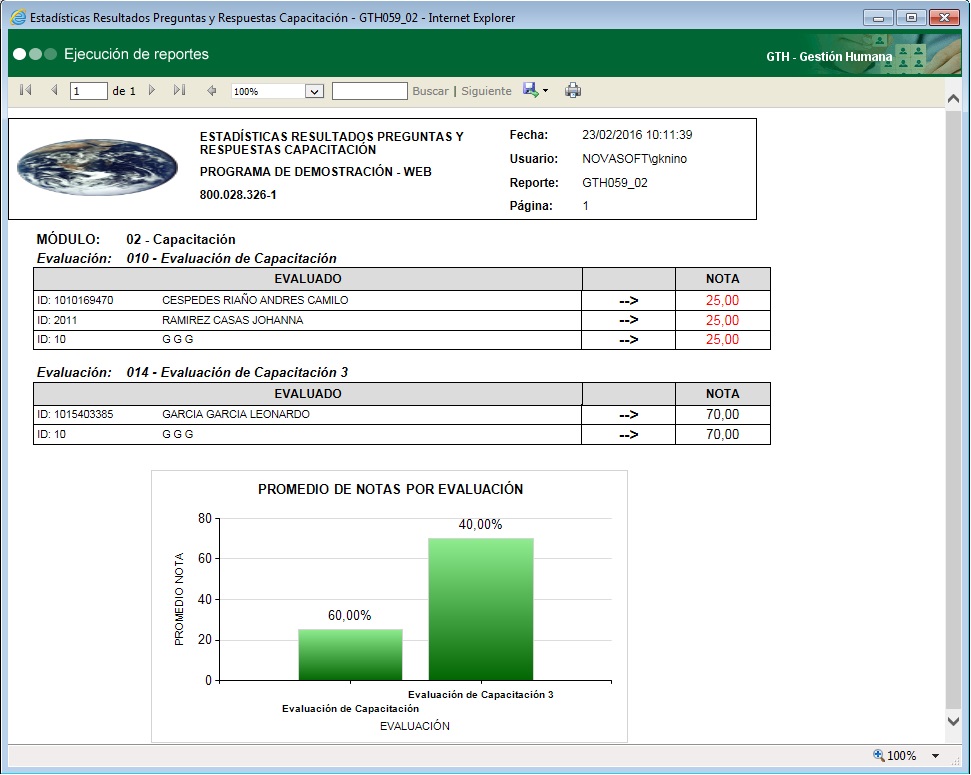The width and height of the screenshot is (971, 775).
Task: Open the report zoom level dropdown showing 100%
Action: click(277, 90)
